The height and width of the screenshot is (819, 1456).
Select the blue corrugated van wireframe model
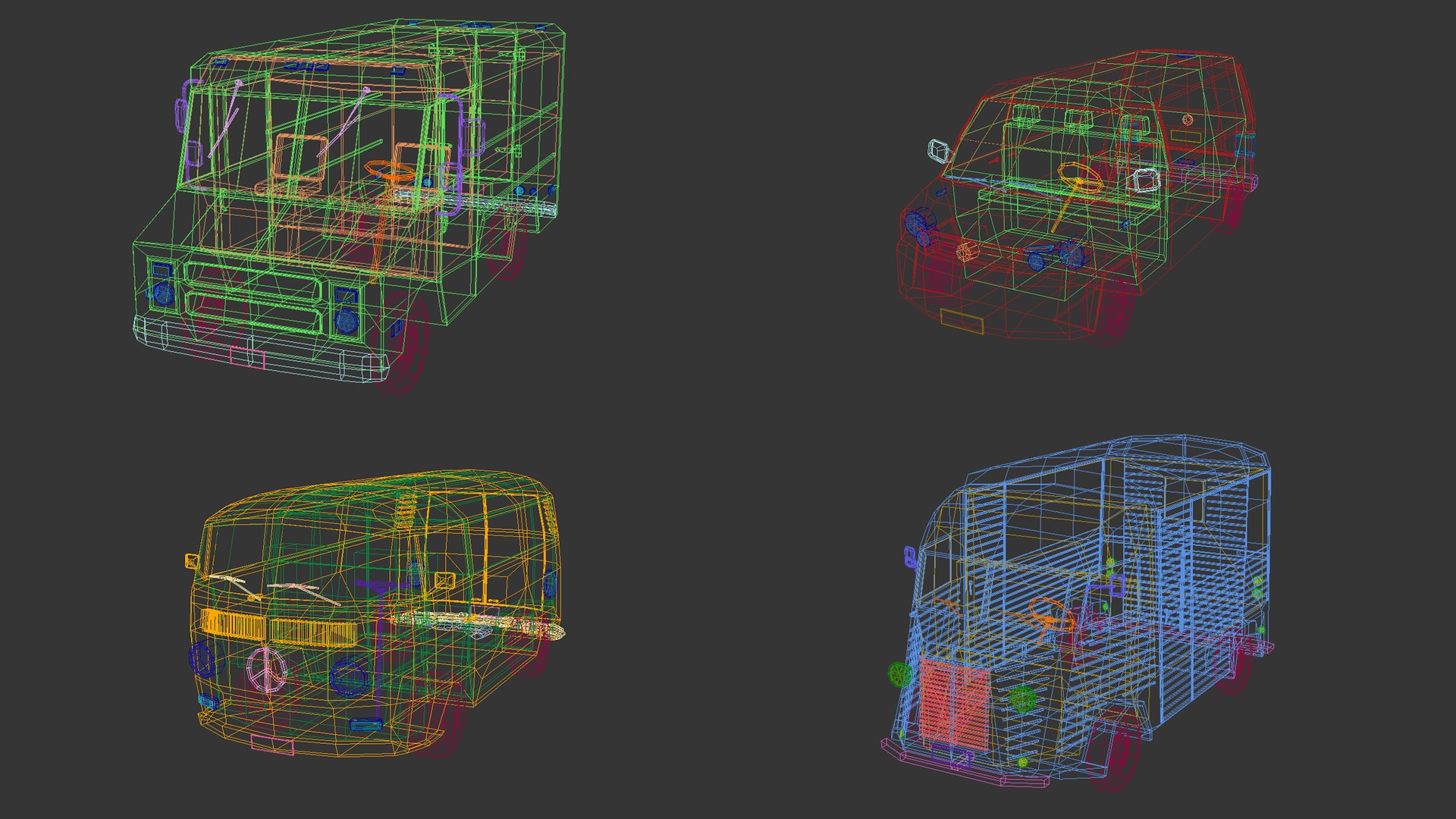pos(1077,614)
